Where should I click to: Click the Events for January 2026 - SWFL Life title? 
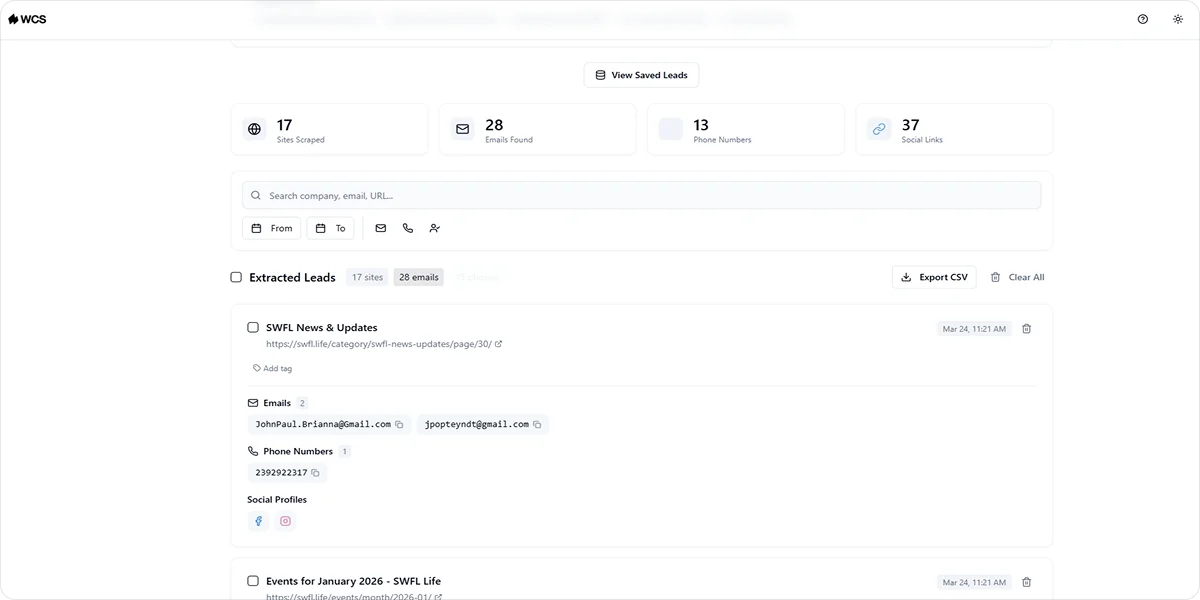353,581
